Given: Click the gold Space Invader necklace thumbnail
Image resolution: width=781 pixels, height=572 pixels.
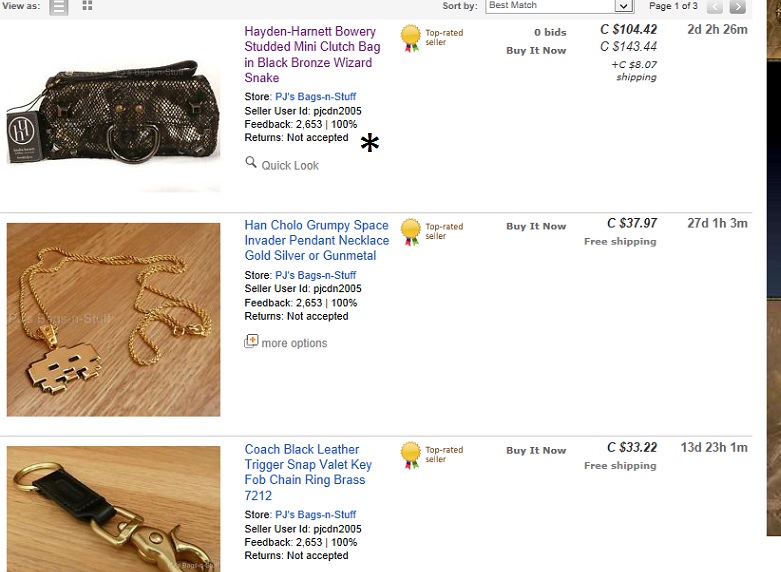Looking at the screenshot, I should 113,319.
